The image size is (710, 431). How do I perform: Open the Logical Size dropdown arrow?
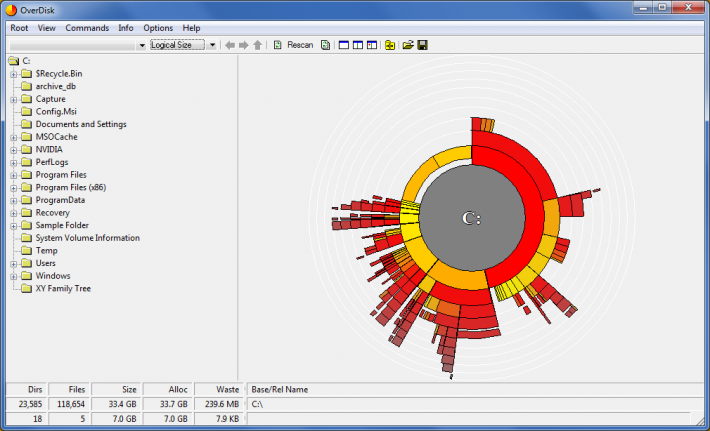(212, 45)
